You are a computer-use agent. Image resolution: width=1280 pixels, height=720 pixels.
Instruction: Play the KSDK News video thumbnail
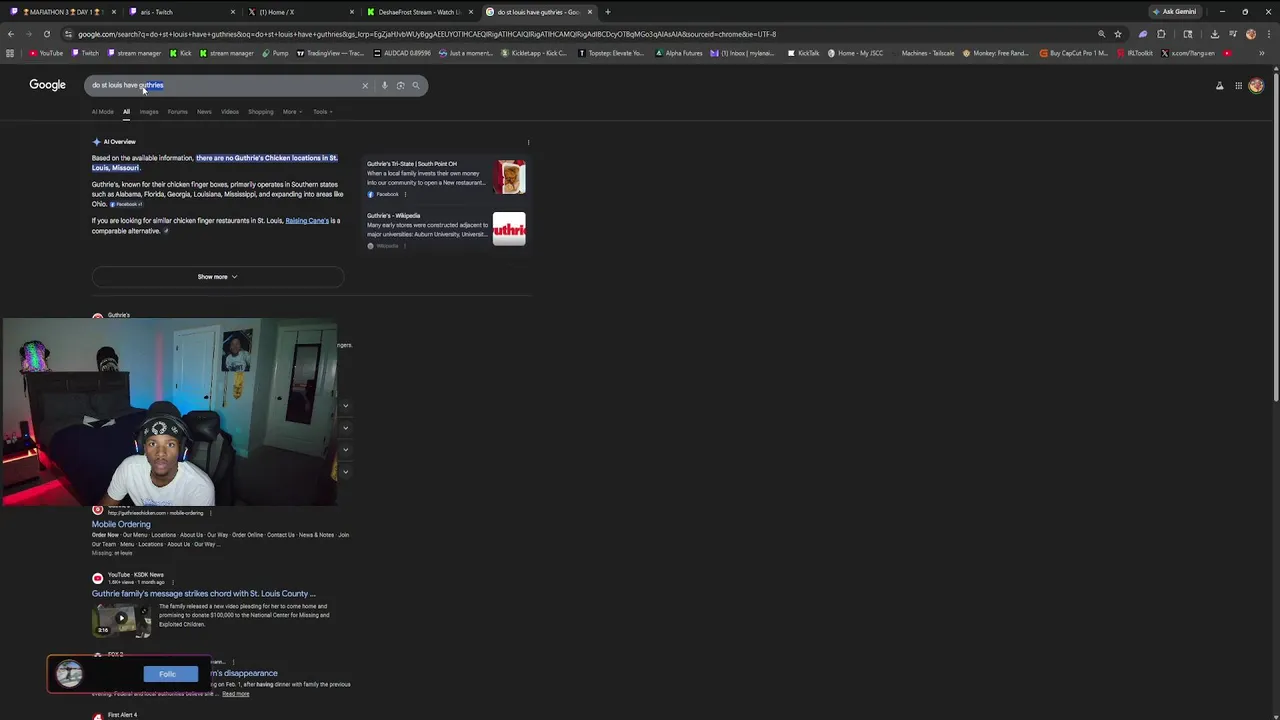(121, 619)
